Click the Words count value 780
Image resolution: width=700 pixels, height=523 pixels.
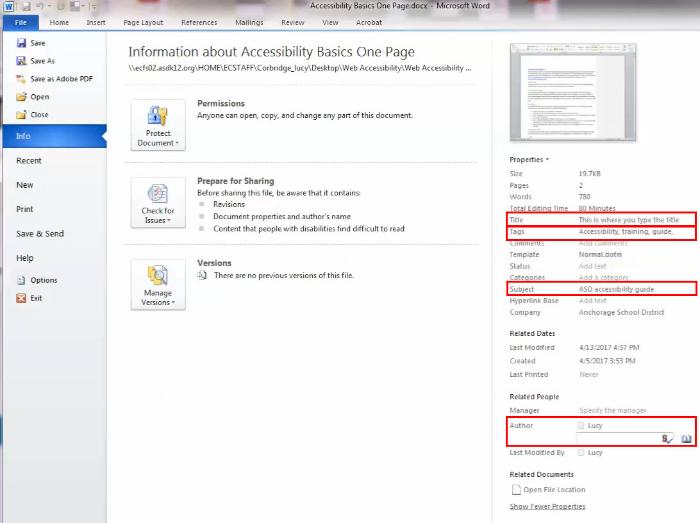584,197
